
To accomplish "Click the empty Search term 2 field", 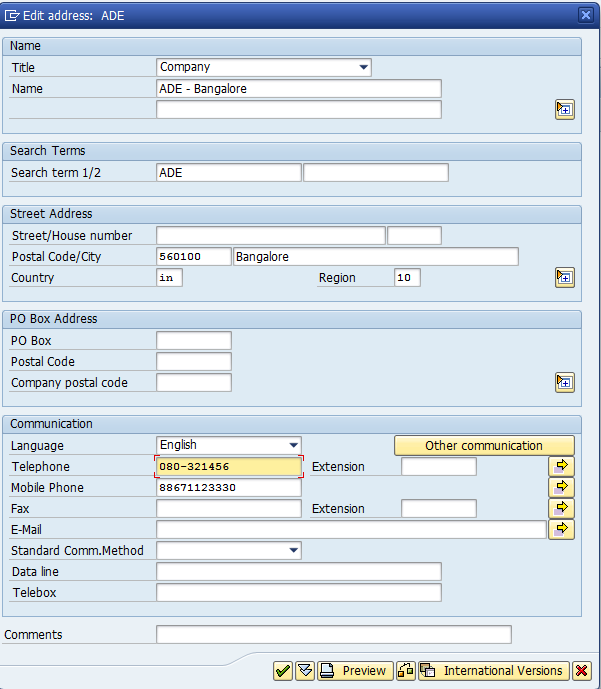I will [376, 173].
